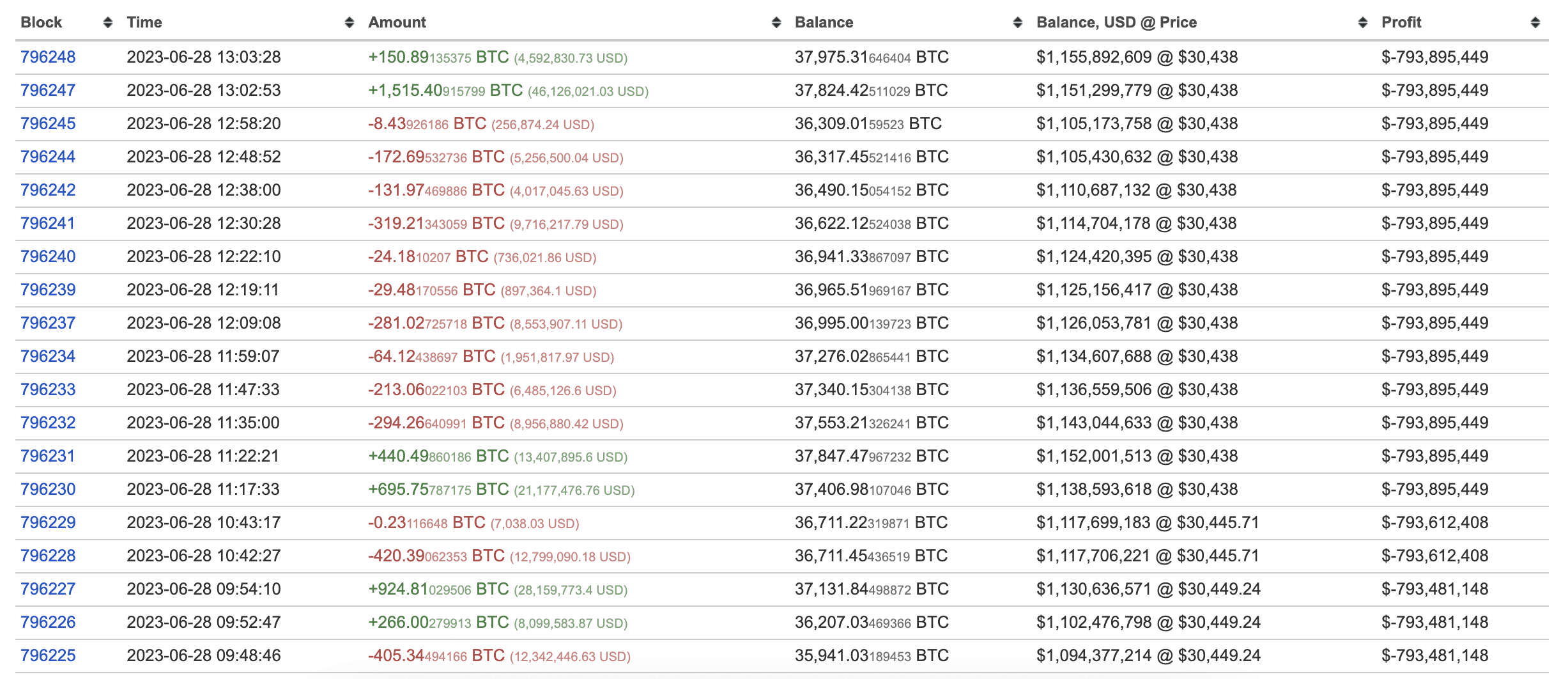
Task: Click the Time column header
Action: (144, 22)
